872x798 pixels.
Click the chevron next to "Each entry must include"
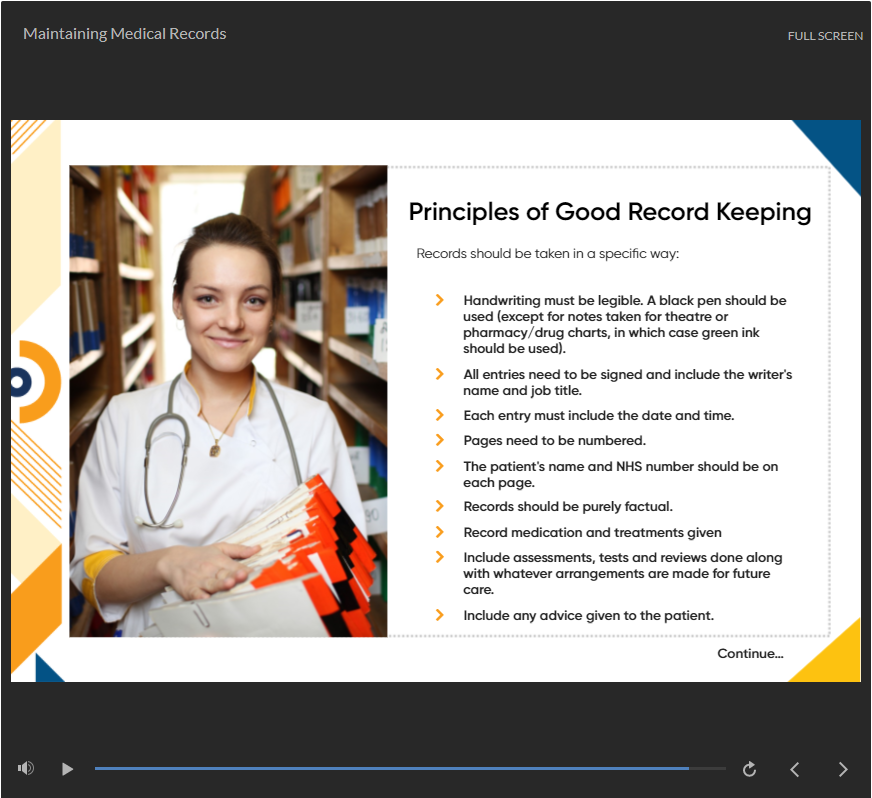[x=440, y=415]
